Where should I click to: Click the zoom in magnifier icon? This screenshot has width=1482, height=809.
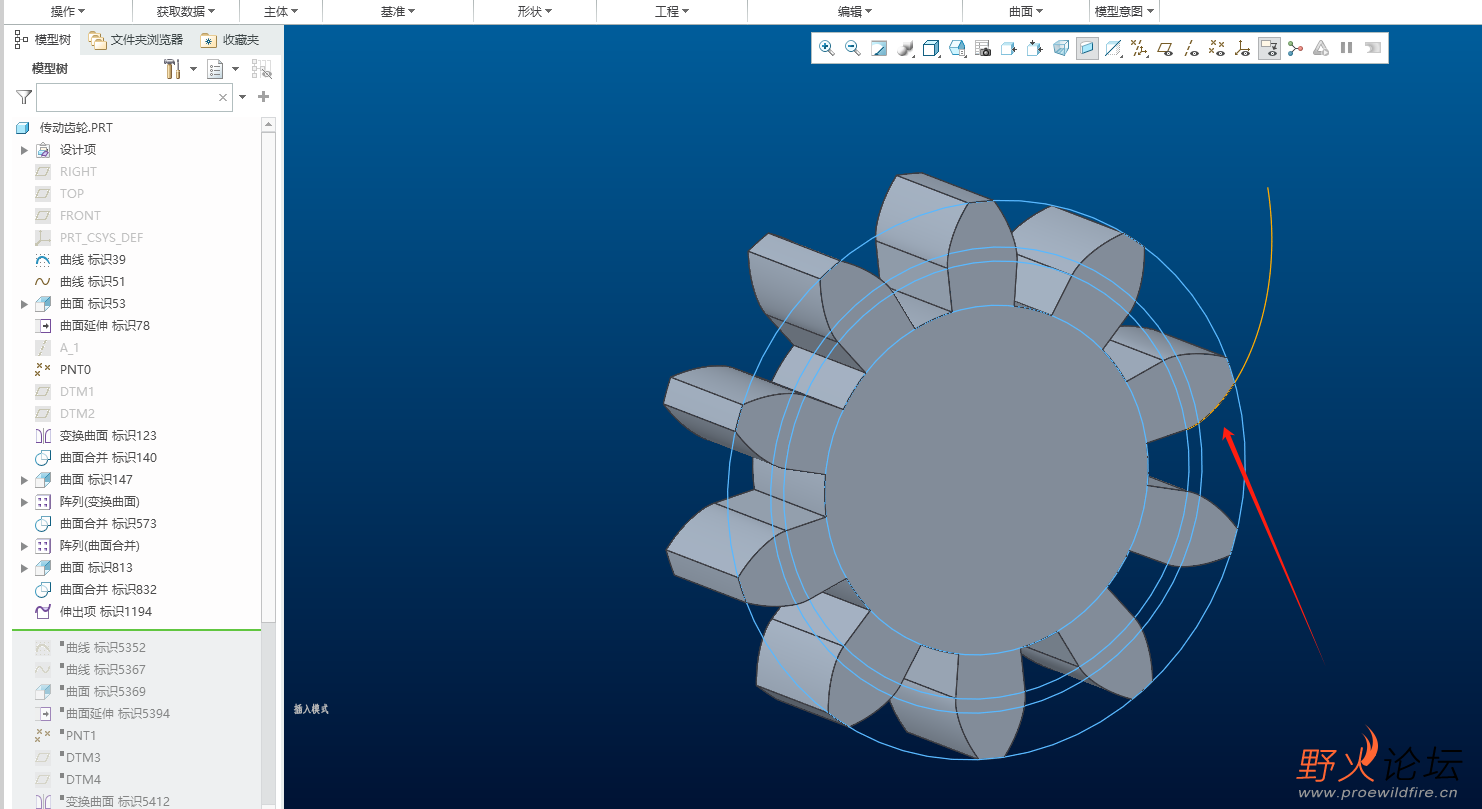[827, 48]
